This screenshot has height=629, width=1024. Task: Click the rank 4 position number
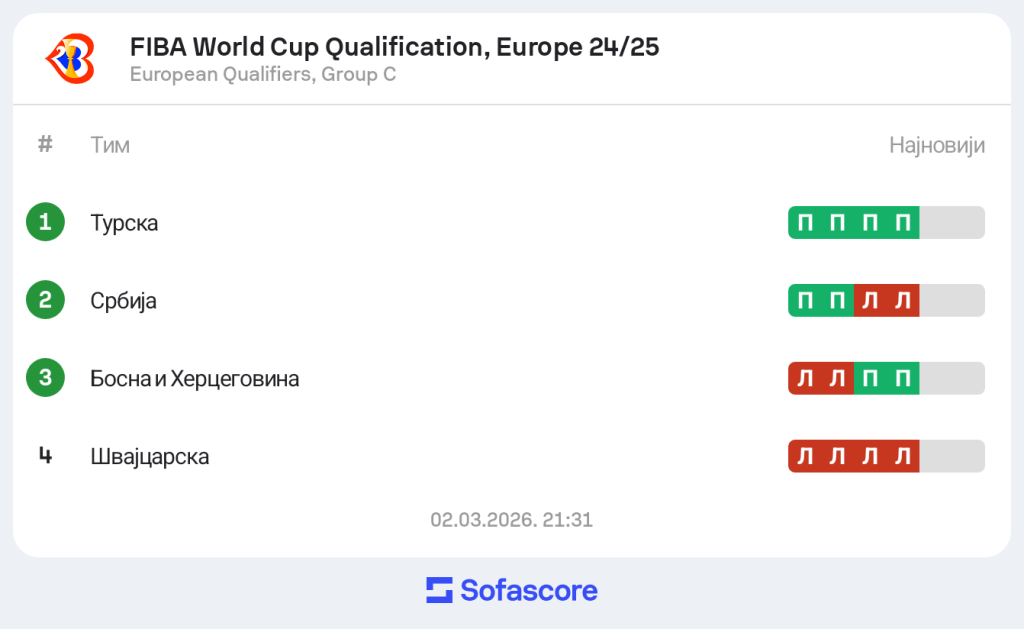[45, 456]
